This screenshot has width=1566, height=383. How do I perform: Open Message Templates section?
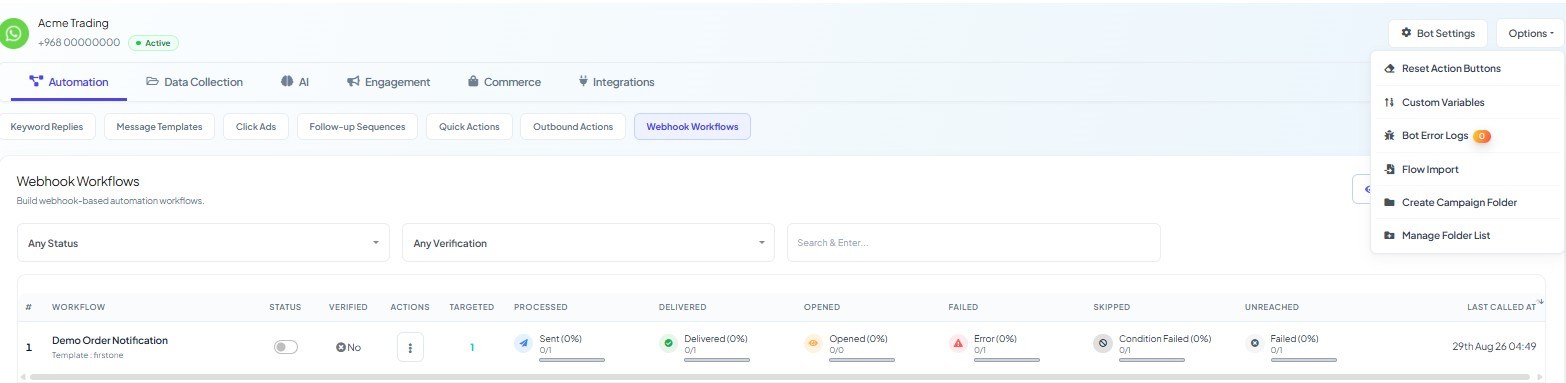[159, 127]
